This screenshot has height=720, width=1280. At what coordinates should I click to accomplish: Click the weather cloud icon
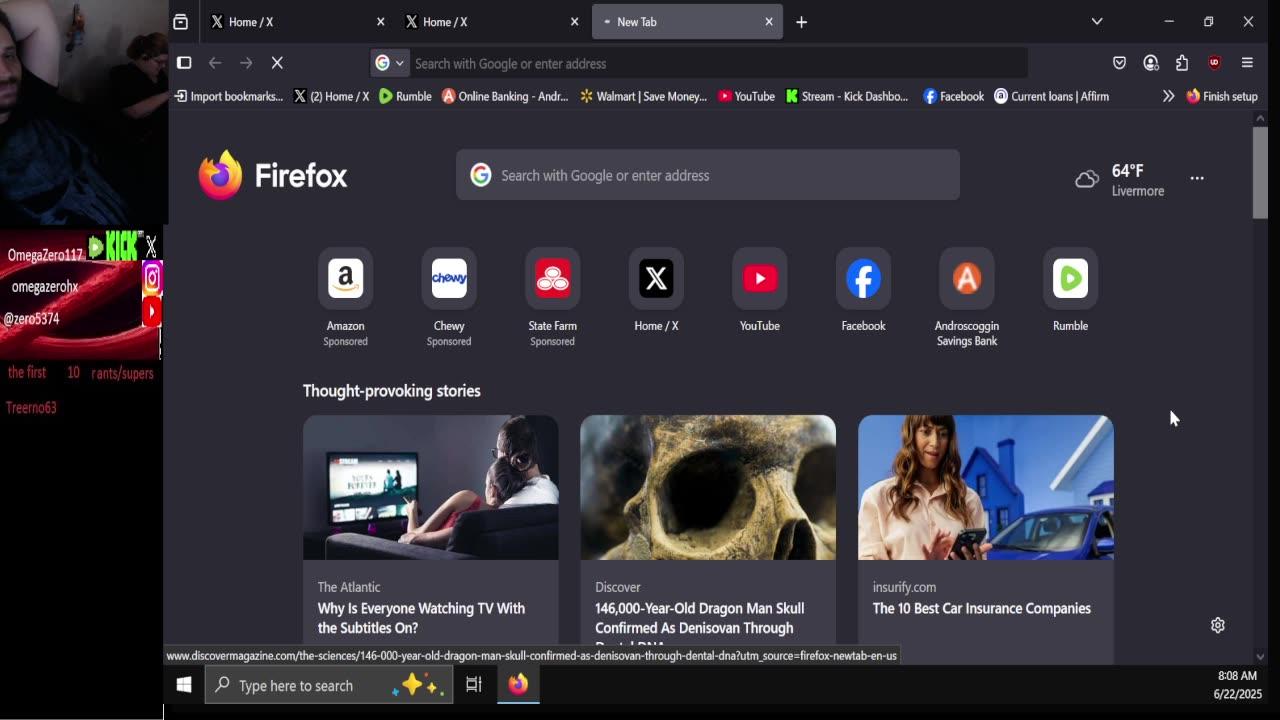point(1087,180)
